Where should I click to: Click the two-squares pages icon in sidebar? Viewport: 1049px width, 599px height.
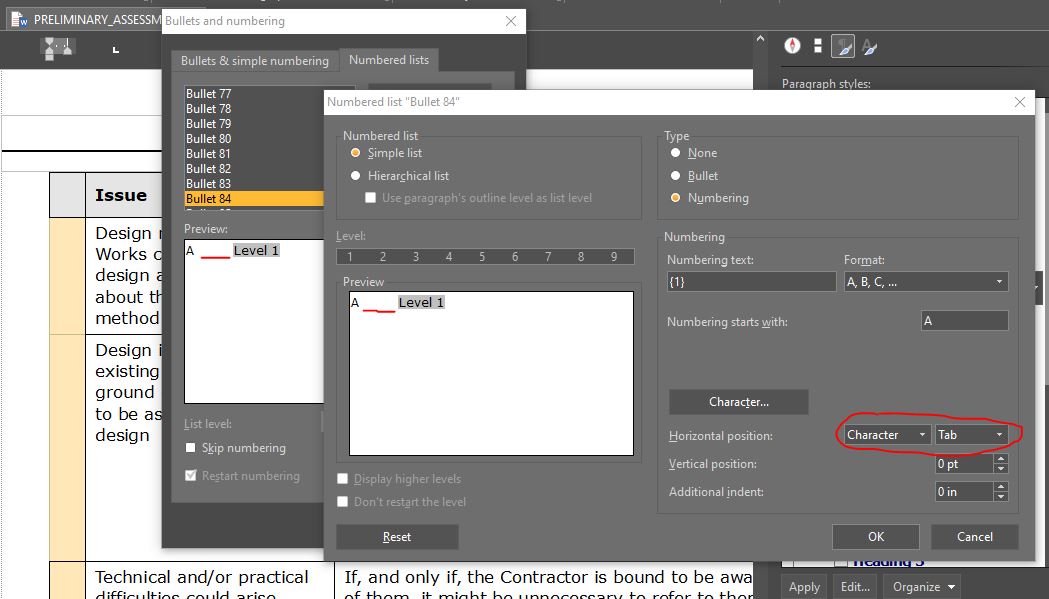click(818, 46)
